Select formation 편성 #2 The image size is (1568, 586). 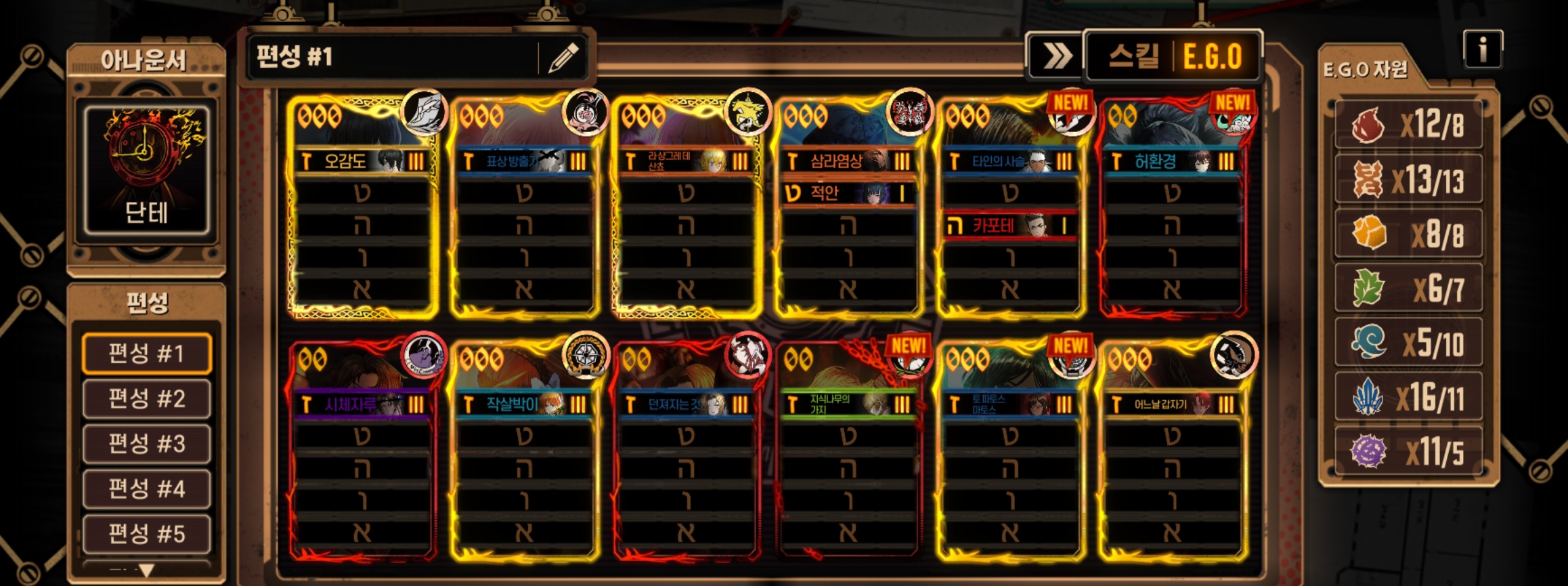coord(146,398)
